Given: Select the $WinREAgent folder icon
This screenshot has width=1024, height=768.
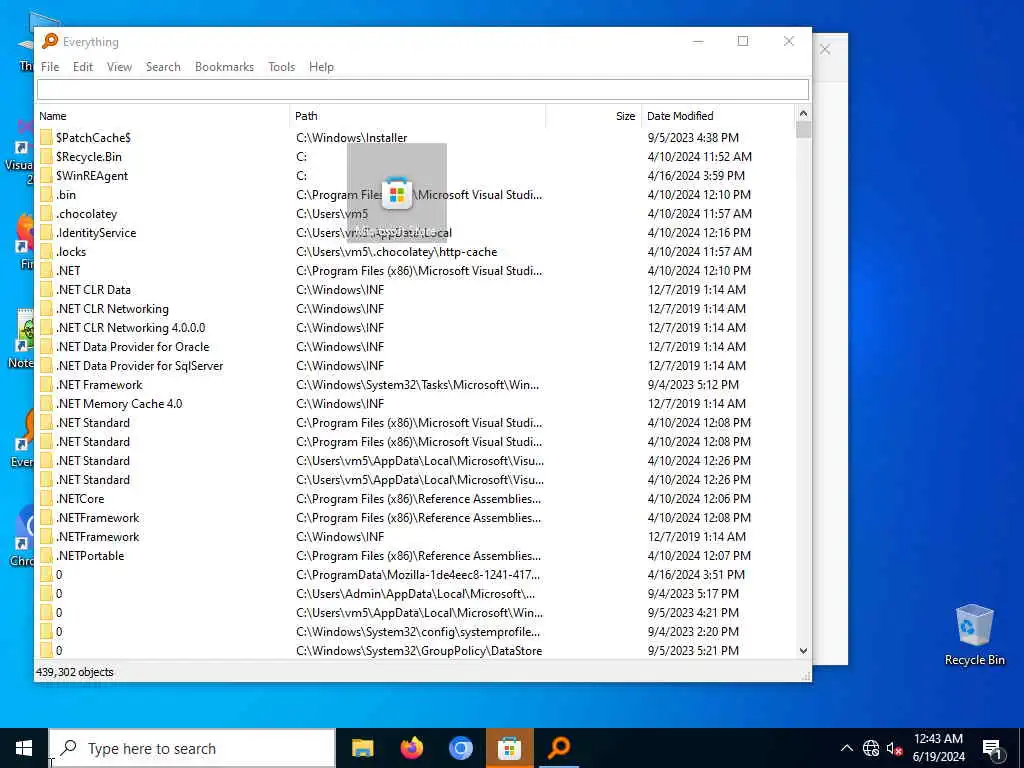Looking at the screenshot, I should click(x=46, y=176).
